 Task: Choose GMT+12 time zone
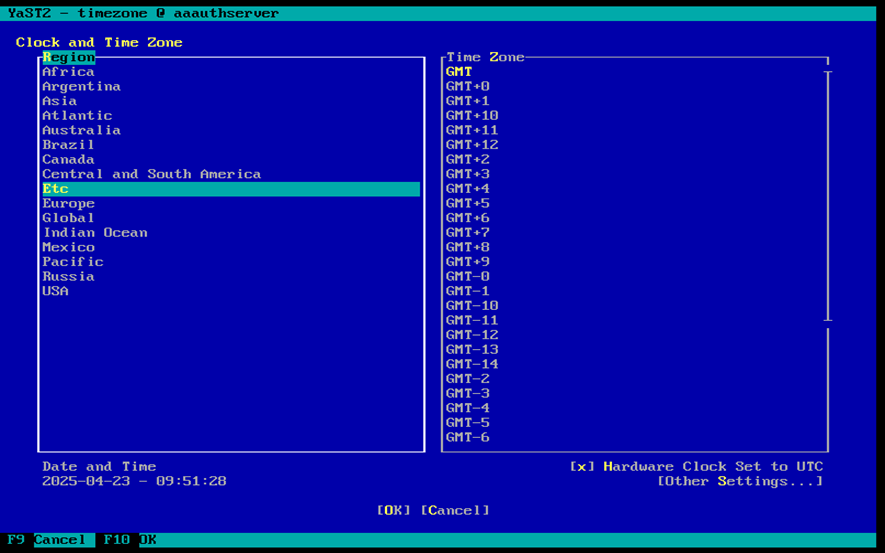(x=472, y=145)
